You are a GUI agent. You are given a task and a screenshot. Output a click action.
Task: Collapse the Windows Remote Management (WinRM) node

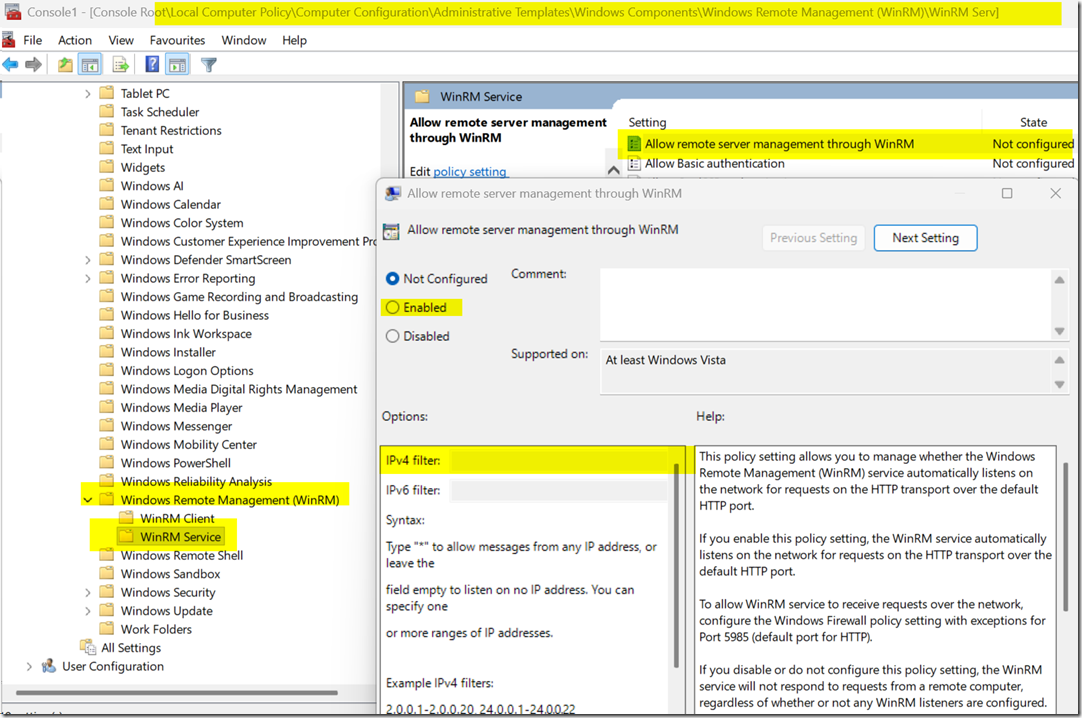(x=88, y=500)
